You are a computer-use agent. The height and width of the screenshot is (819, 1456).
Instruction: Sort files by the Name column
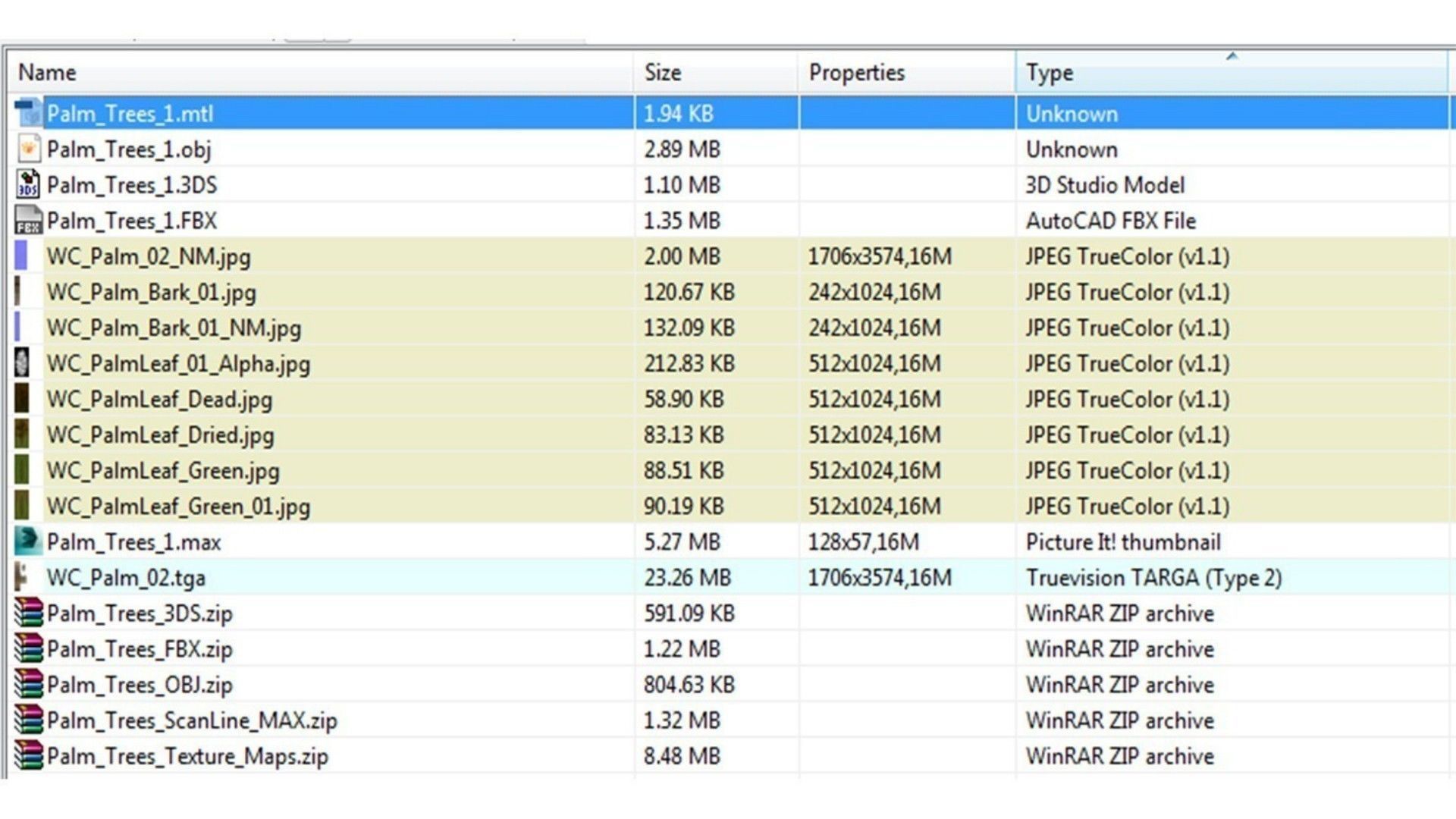(47, 73)
